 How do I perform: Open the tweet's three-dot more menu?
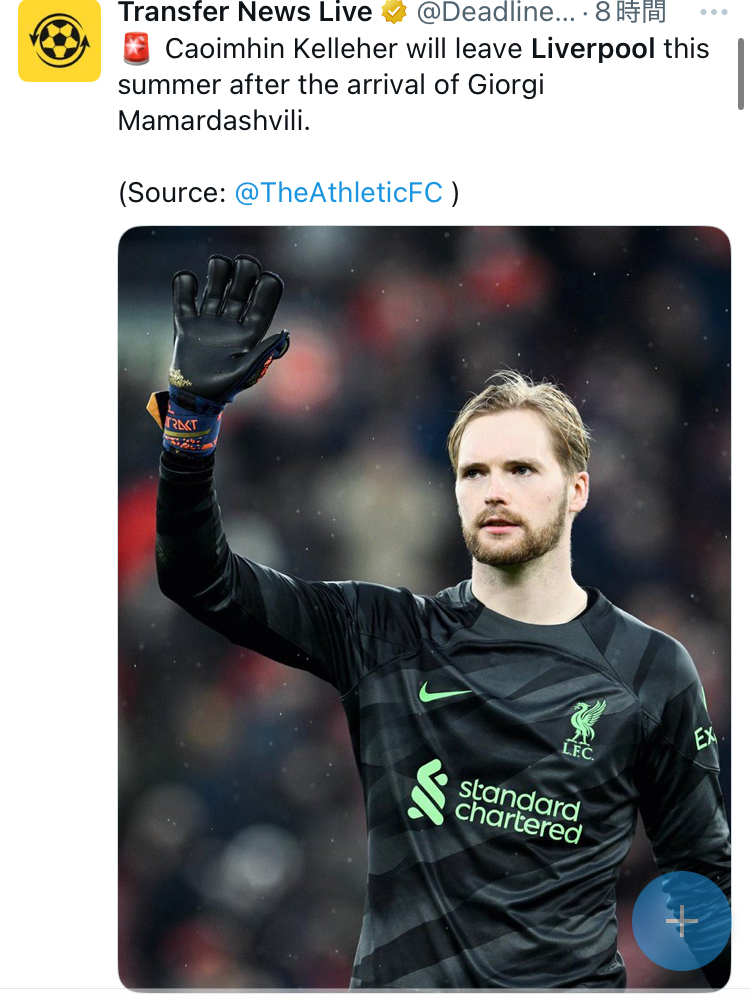pos(714,13)
